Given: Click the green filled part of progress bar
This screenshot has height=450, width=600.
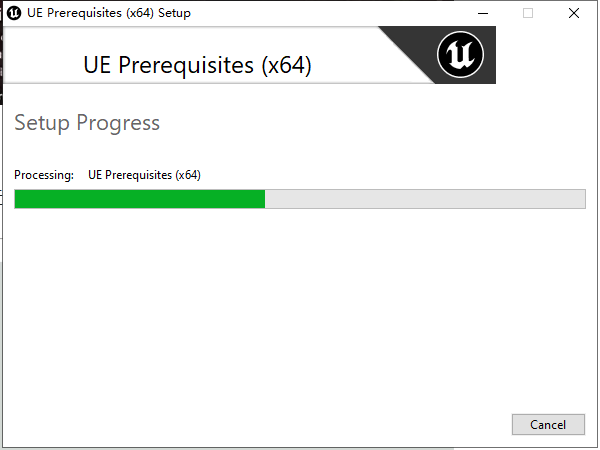Looking at the screenshot, I should coord(140,199).
